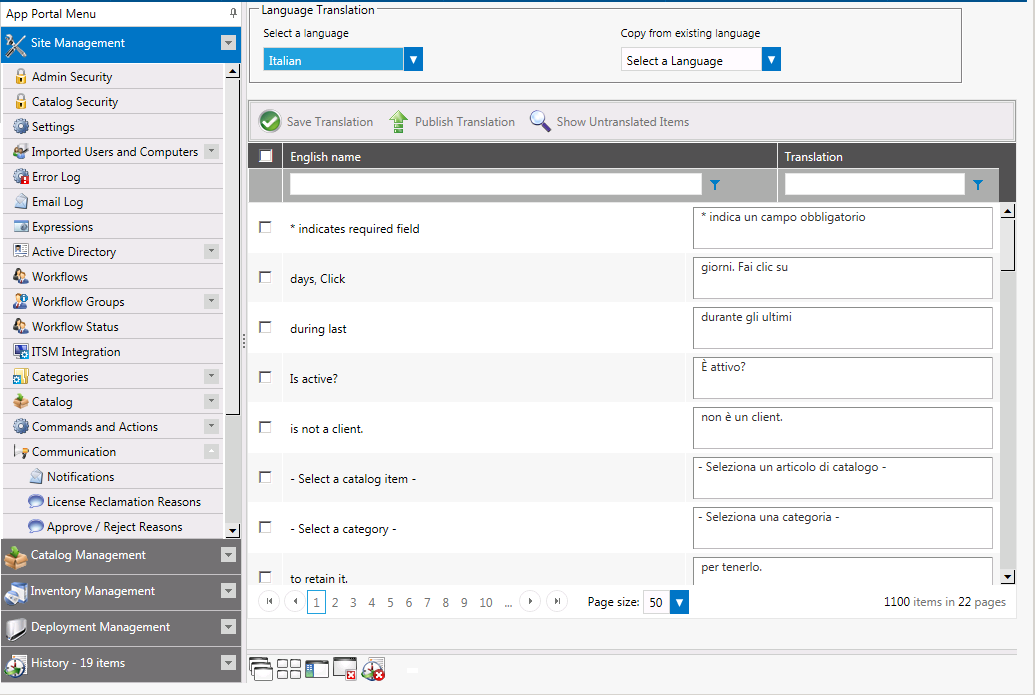Click the Save Translation button

tap(316, 121)
